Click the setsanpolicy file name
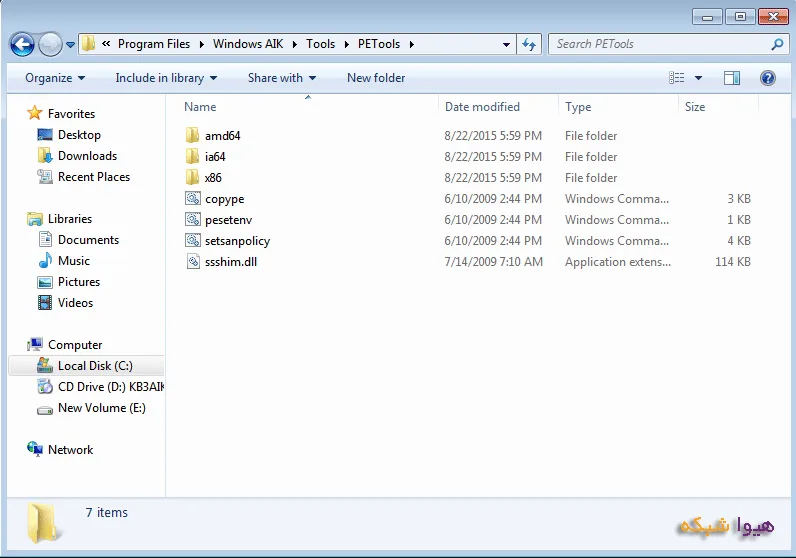796x558 pixels. (x=238, y=241)
